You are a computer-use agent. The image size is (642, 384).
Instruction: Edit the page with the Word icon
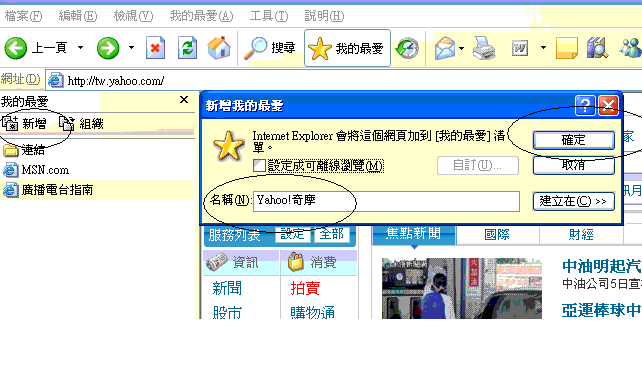click(x=520, y=48)
